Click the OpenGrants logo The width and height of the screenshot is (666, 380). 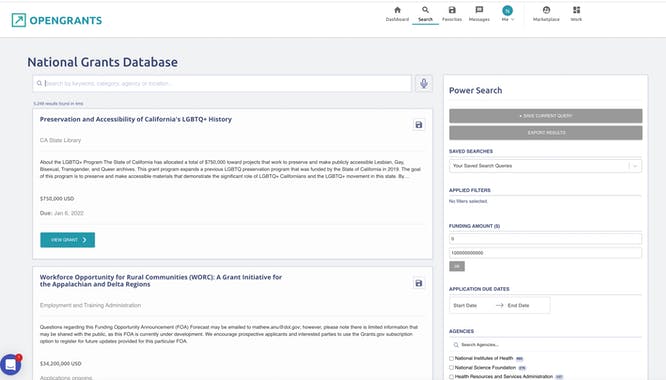tap(57, 20)
